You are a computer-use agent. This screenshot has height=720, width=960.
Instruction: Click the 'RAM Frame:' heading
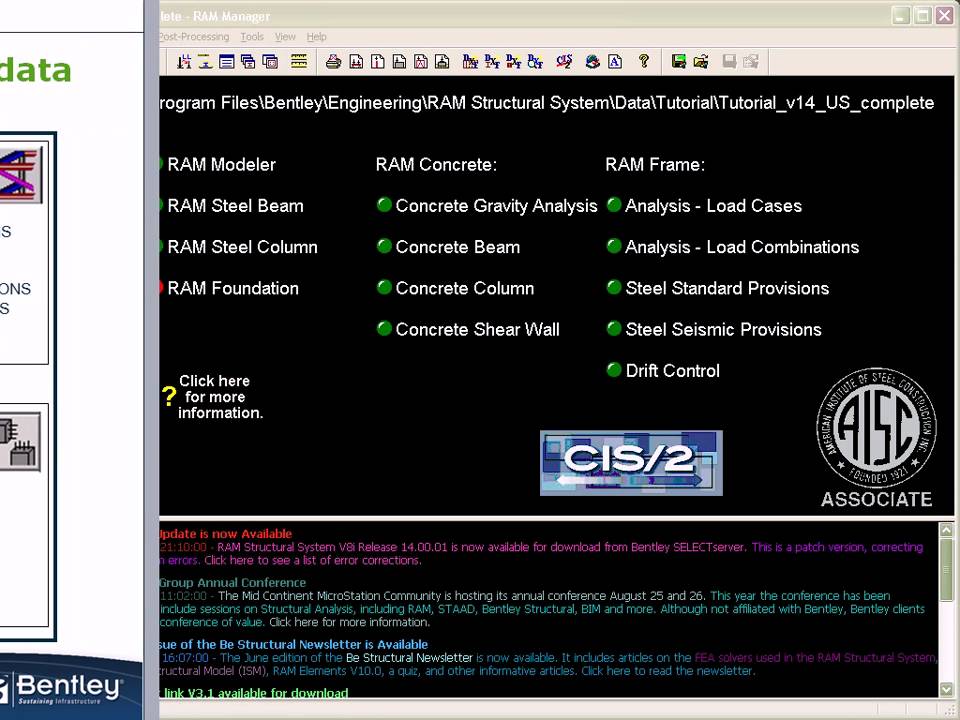[x=655, y=165]
